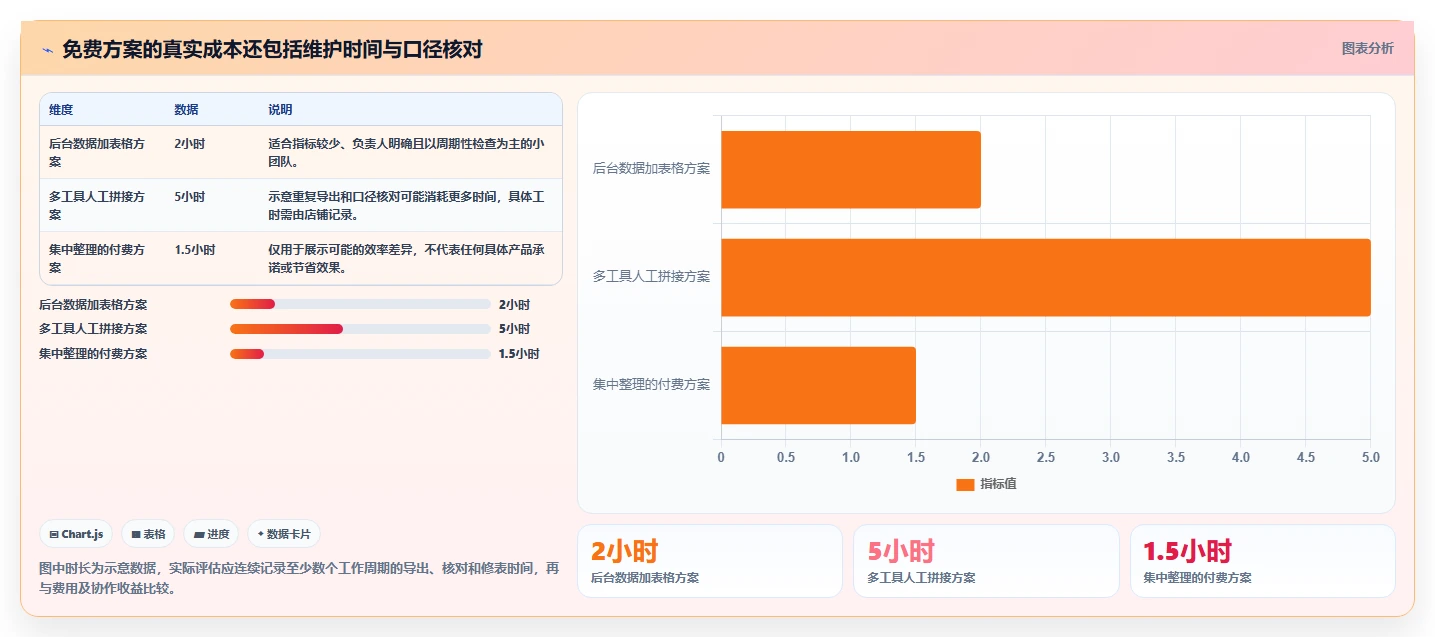Viewport: 1435px width, 637px height.
Task: Click the lightning icon beside the title
Action: point(47,50)
